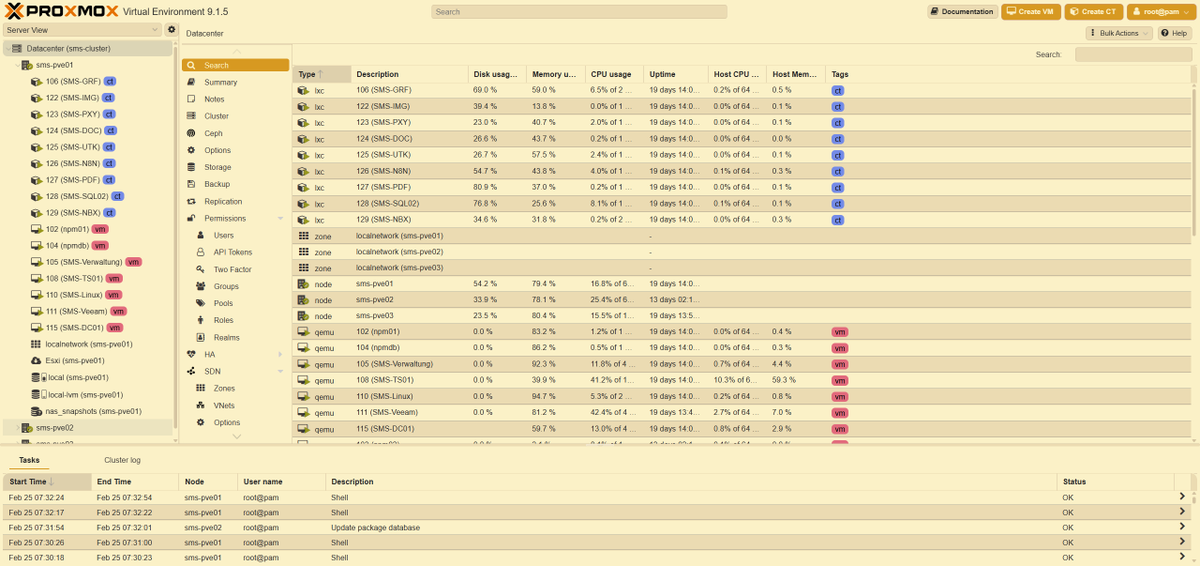Switch to the Cluster log tab
The width and height of the screenshot is (1200, 566).
coord(122,460)
